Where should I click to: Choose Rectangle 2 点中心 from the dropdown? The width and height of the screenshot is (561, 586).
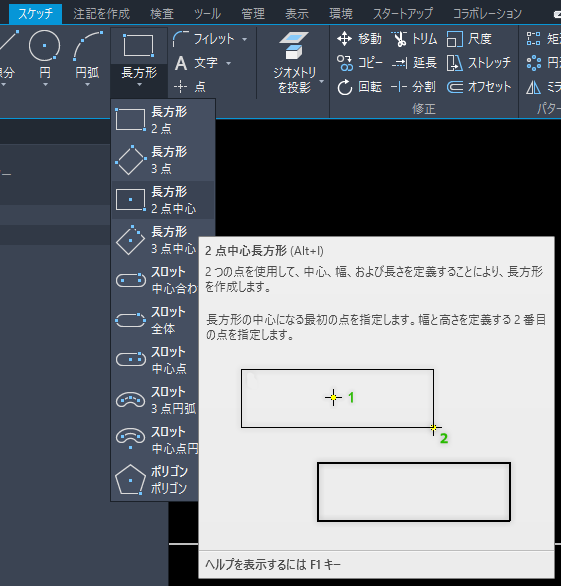[163, 200]
